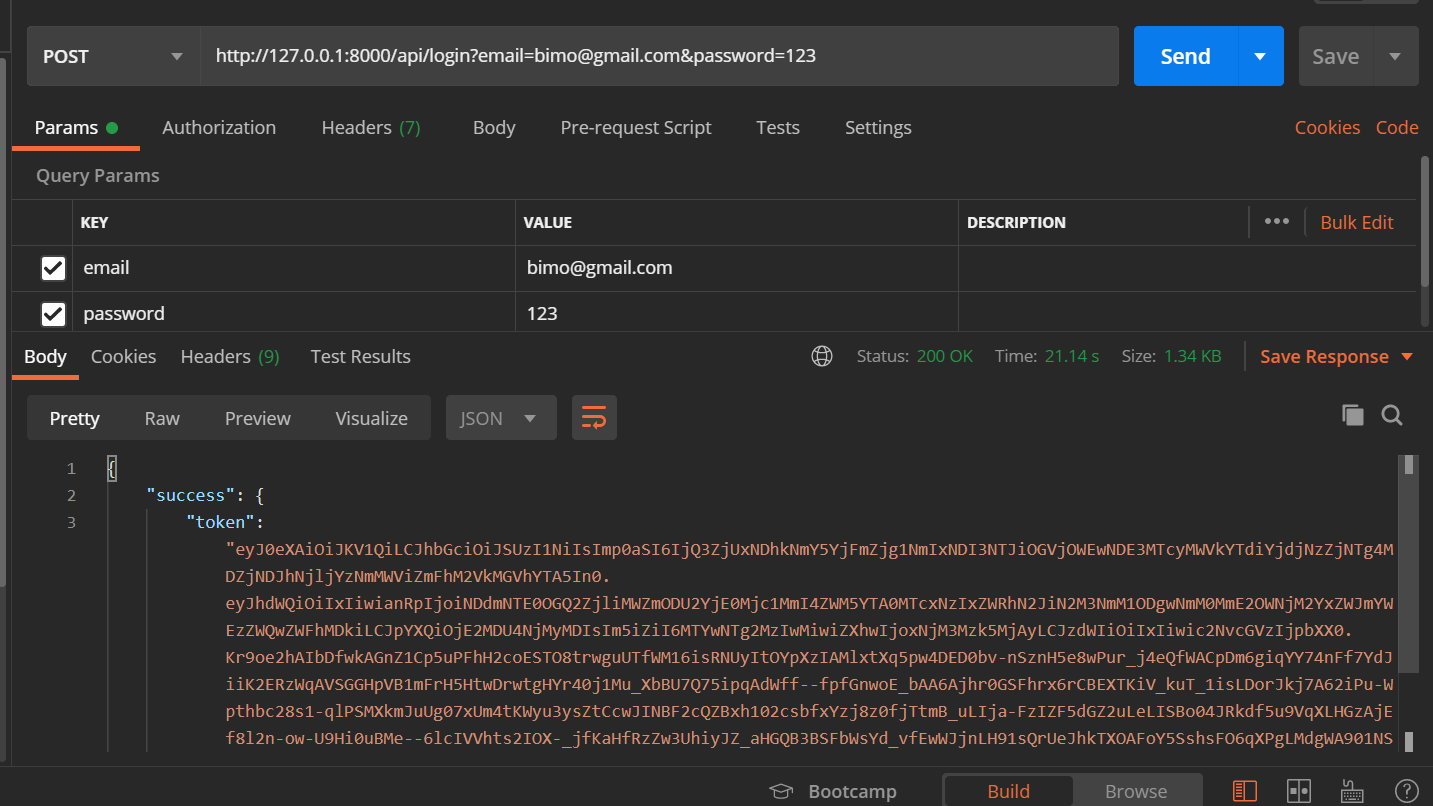The height and width of the screenshot is (806, 1433).
Task: Open the keyboard shortcuts icon
Action: [x=1351, y=791]
